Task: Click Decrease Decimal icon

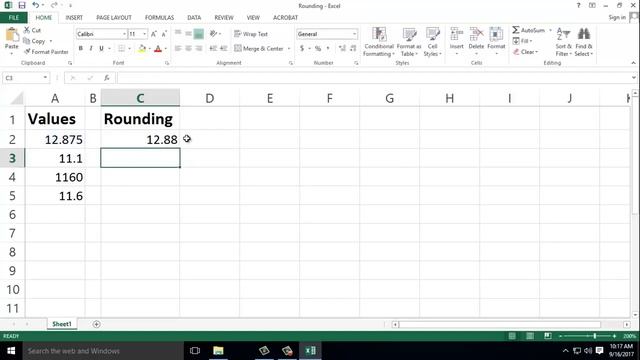Action: pos(353,48)
